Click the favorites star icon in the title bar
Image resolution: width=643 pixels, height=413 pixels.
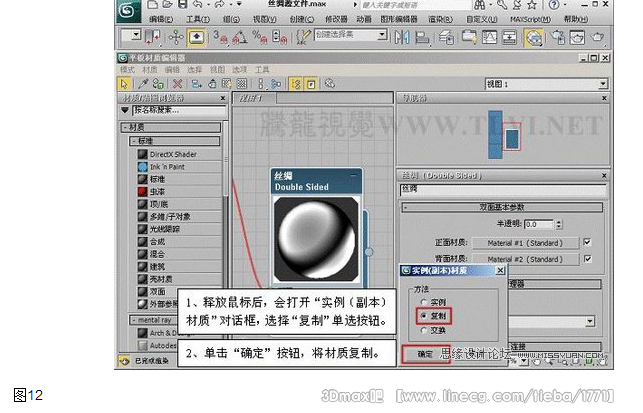(532, 5)
